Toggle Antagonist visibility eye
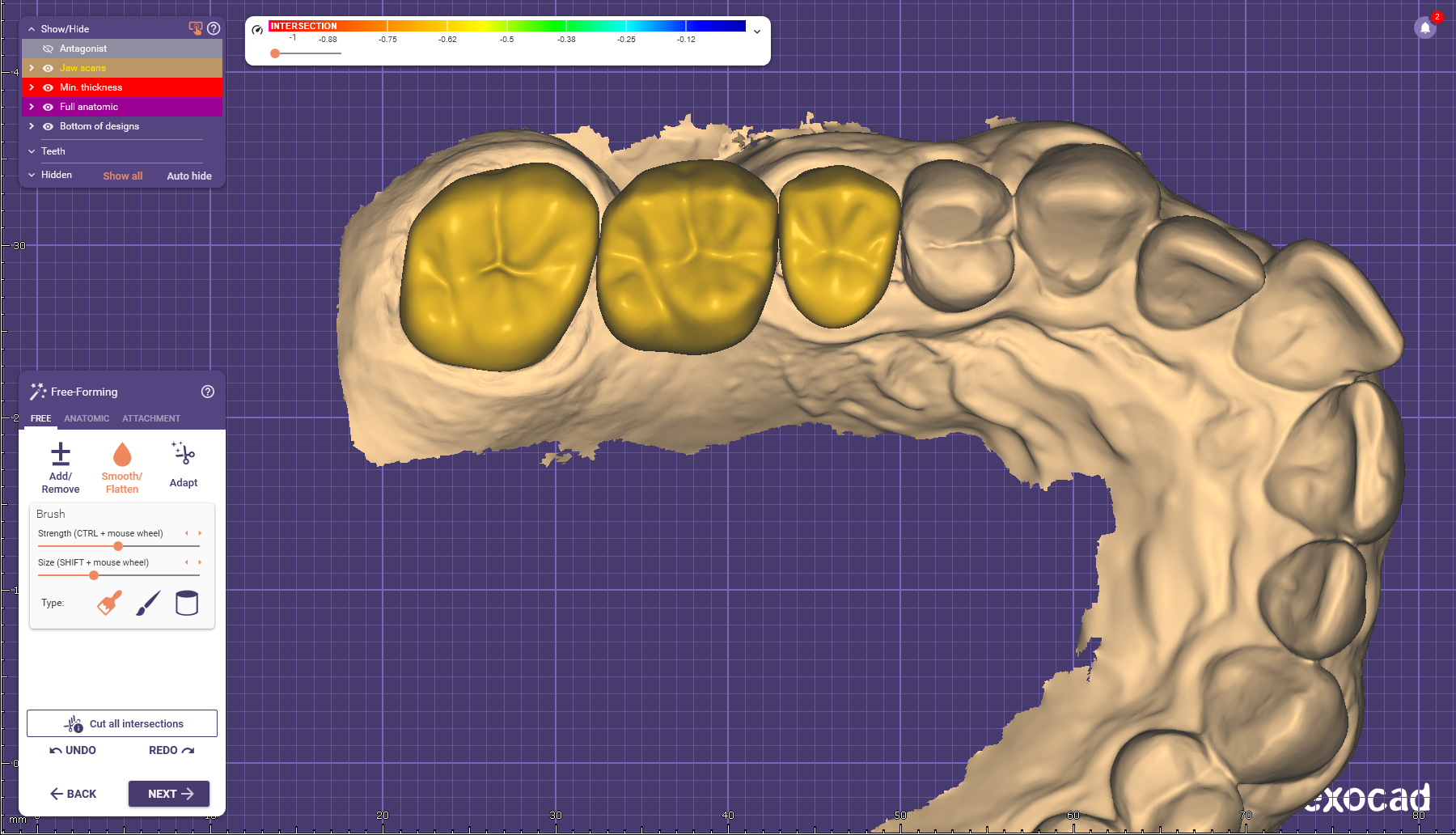The height and width of the screenshot is (835, 1456). tap(48, 49)
